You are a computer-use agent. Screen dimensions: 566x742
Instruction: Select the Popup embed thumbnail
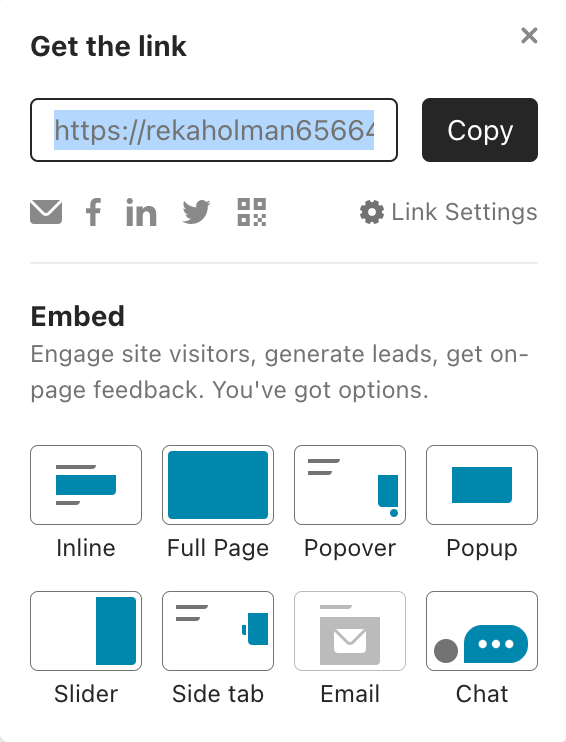(482, 485)
